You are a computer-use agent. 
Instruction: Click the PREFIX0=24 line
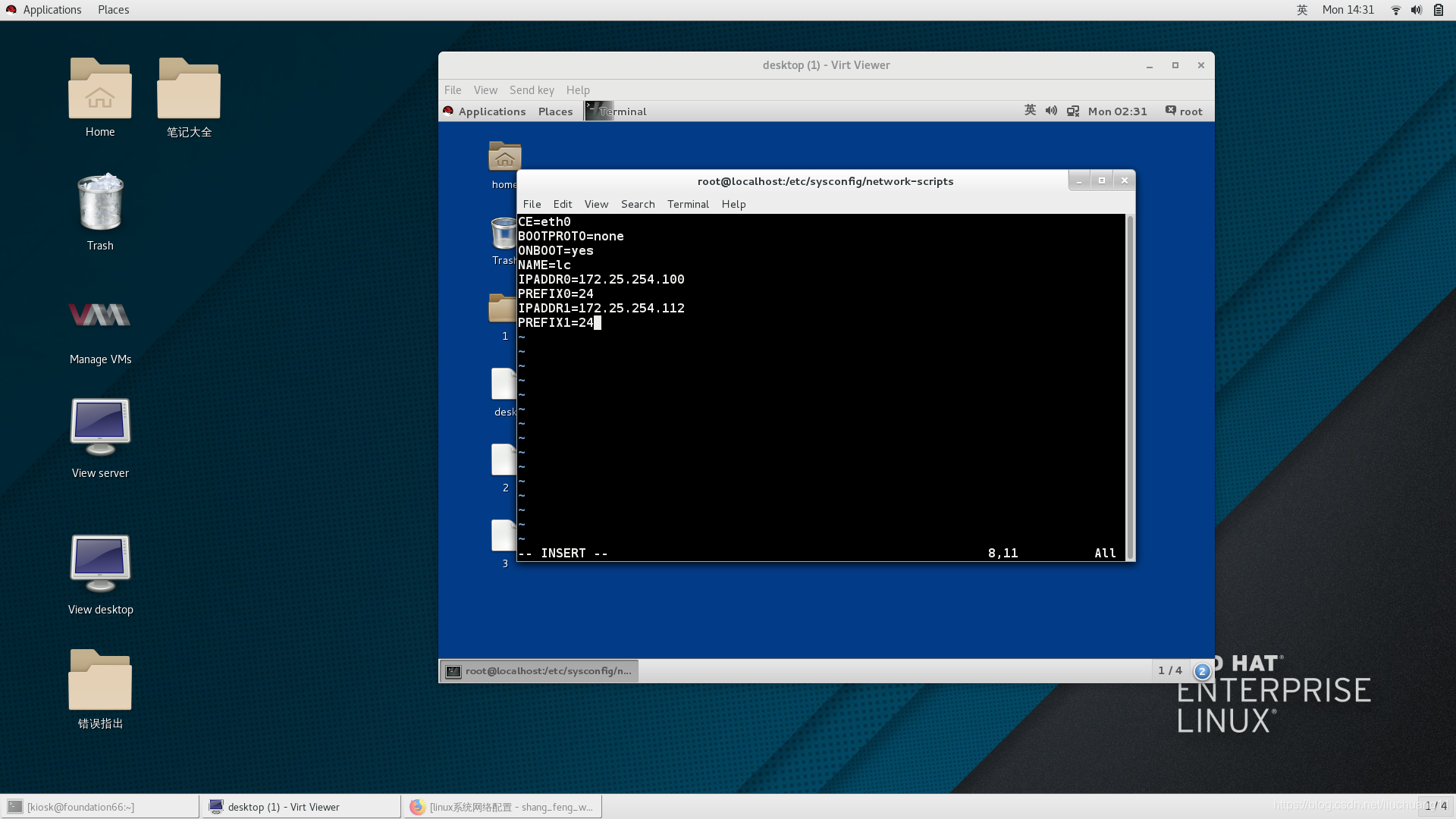(x=556, y=293)
